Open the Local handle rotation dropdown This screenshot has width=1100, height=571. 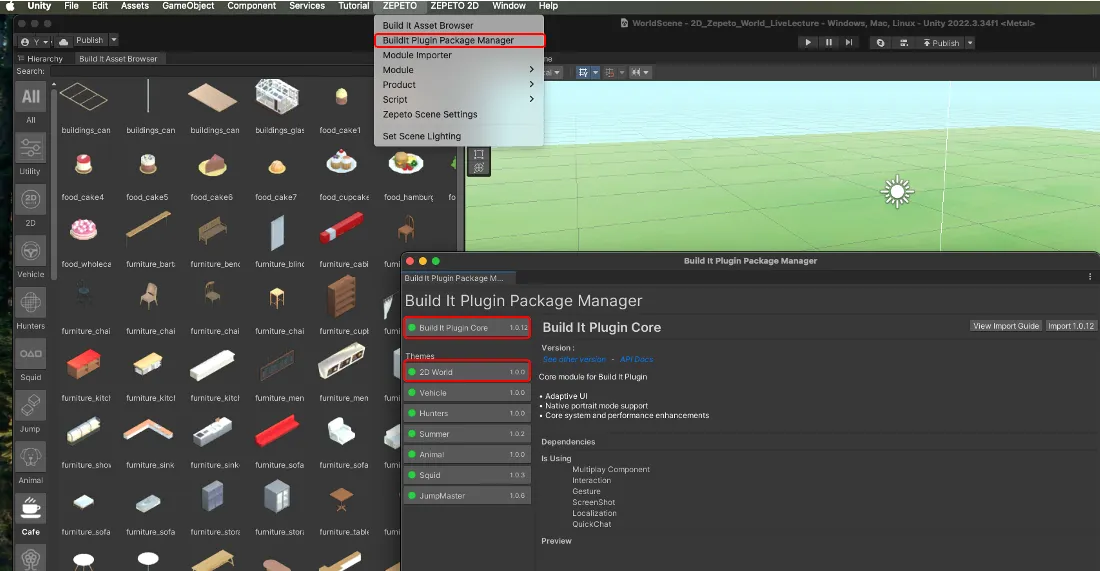[x=552, y=72]
